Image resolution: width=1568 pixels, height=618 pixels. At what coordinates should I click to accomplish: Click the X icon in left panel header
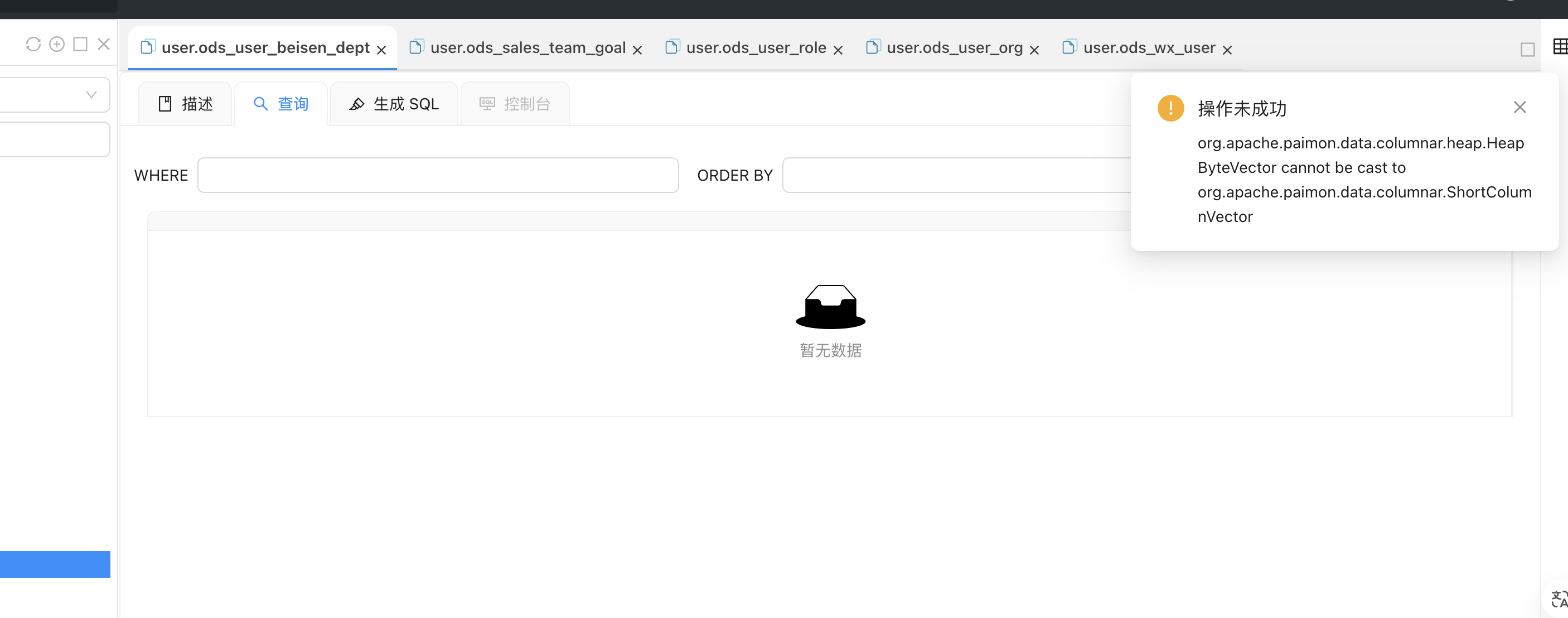point(104,45)
